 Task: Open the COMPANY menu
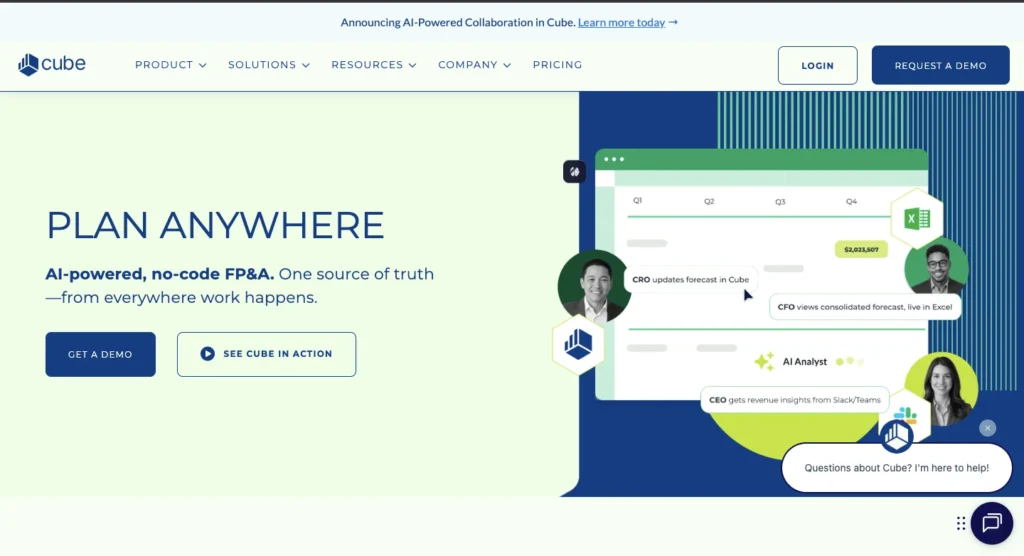(474, 65)
